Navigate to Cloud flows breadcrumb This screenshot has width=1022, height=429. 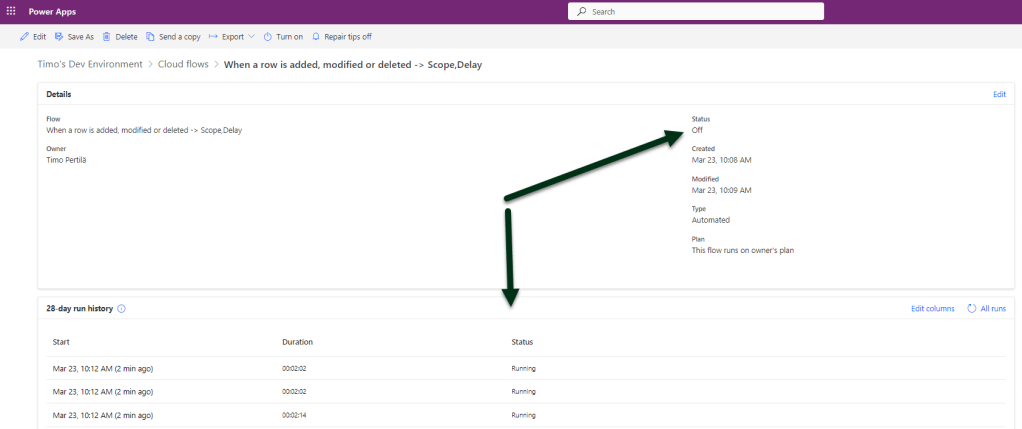pos(184,65)
